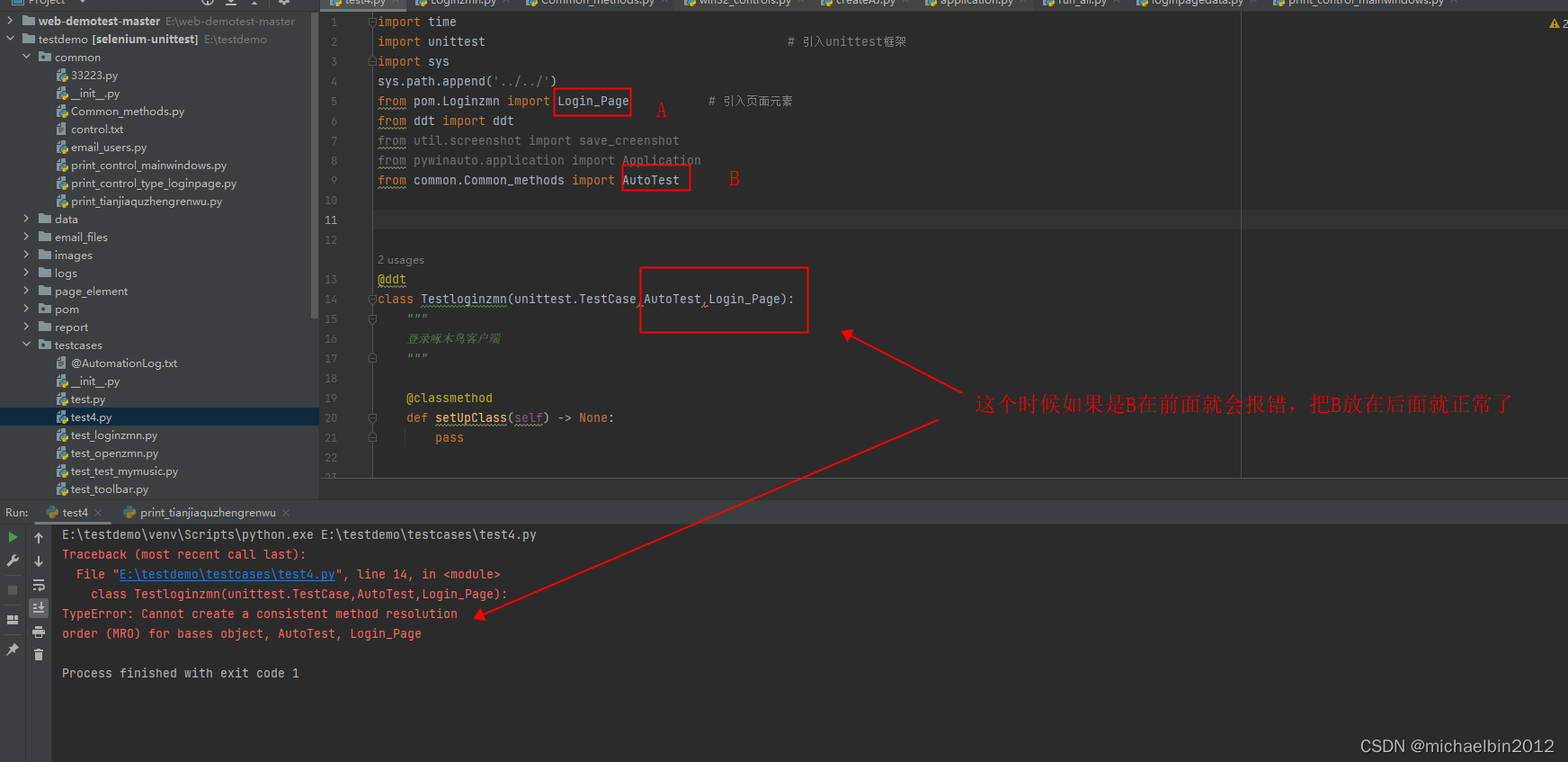
Task: Click 'pass' statement on line 21
Action: (x=450, y=438)
